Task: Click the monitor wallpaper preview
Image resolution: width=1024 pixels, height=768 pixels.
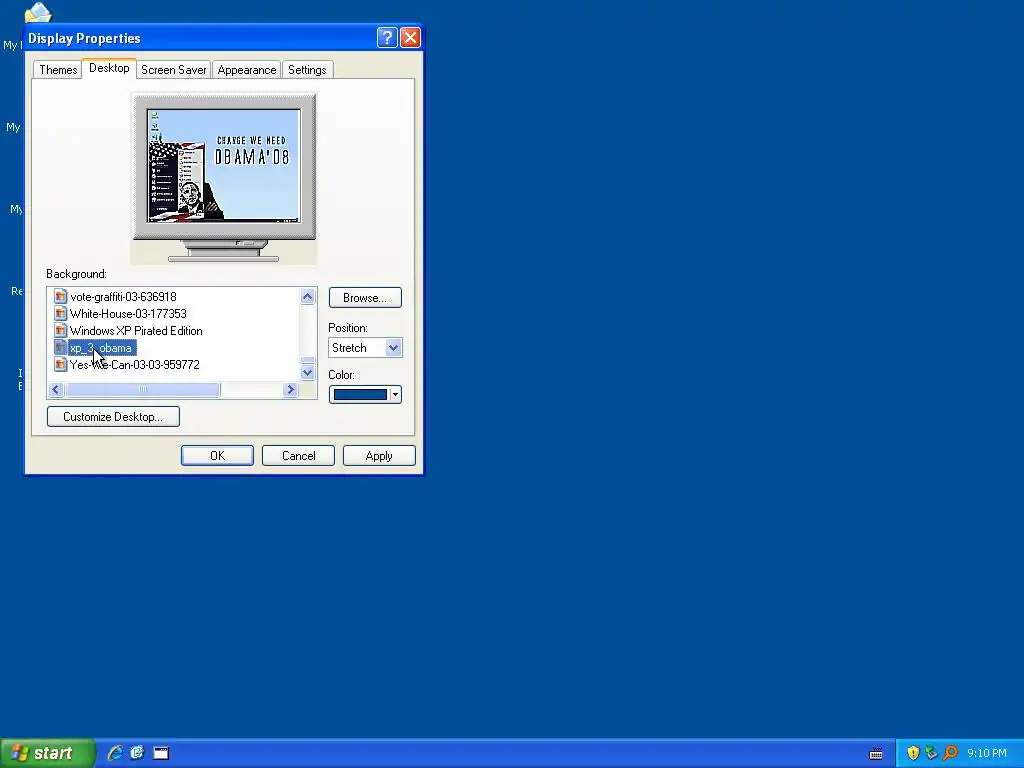Action: 224,165
